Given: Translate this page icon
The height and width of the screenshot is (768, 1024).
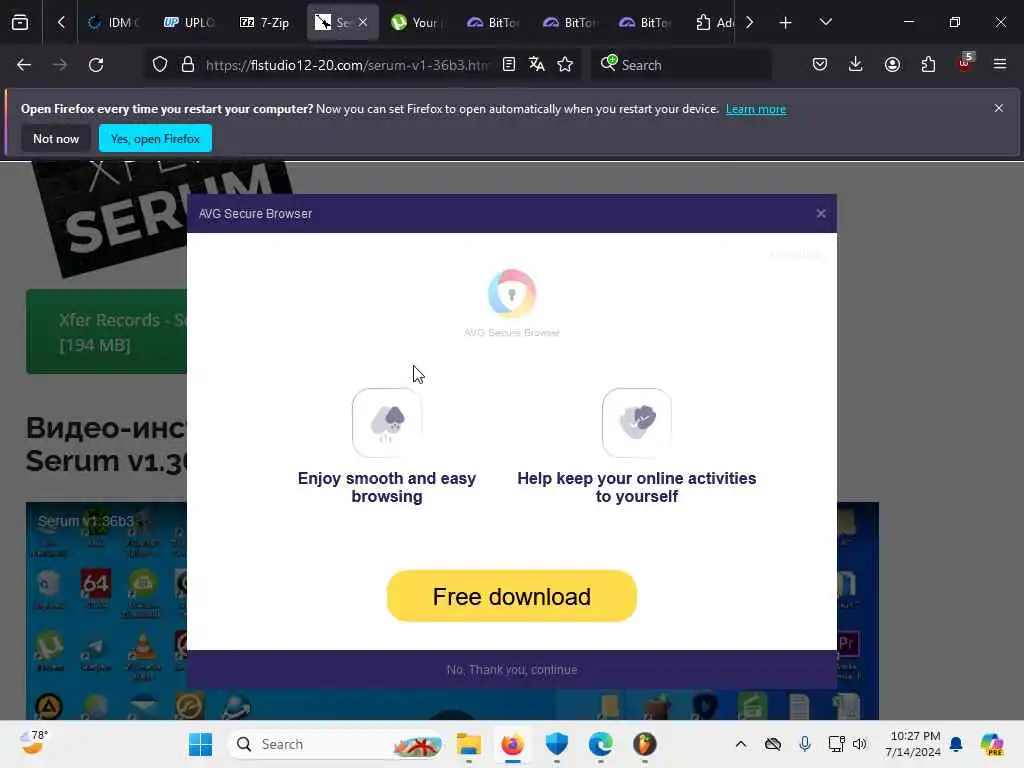Looking at the screenshot, I should pyautogui.click(x=537, y=65).
